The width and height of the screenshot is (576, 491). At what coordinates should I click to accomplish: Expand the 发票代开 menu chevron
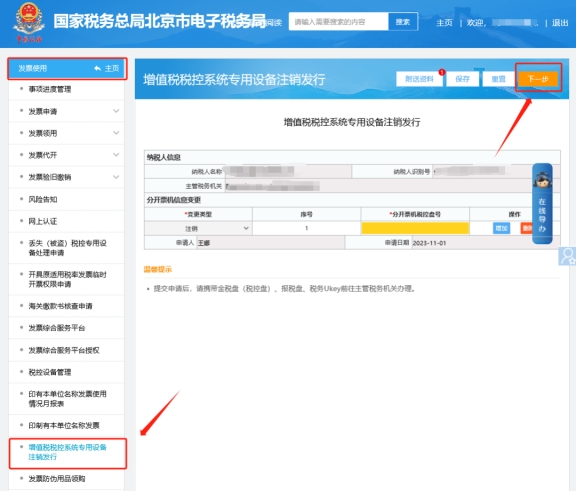(116, 155)
